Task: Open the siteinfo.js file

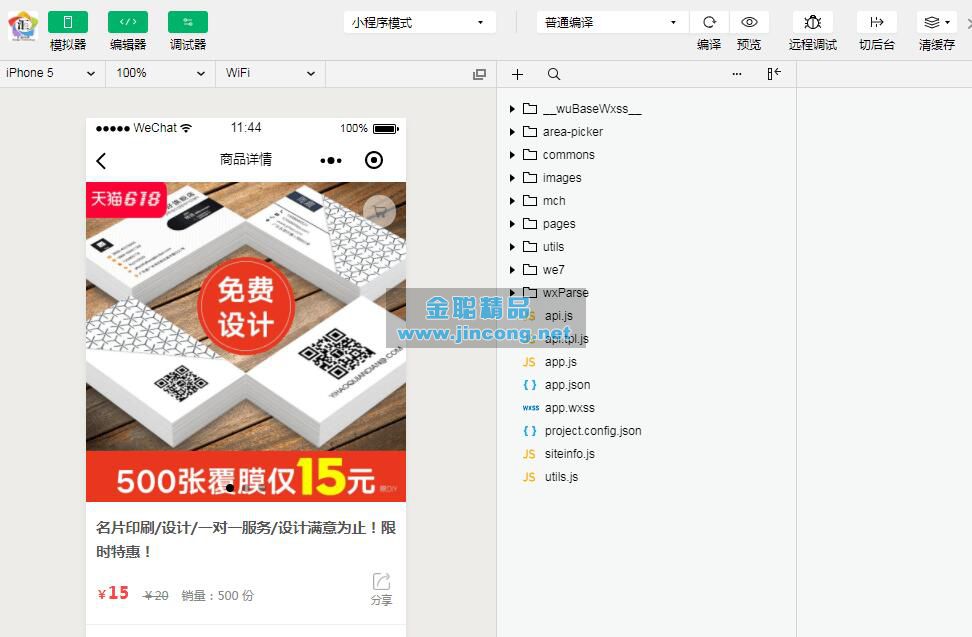Action: click(559, 454)
